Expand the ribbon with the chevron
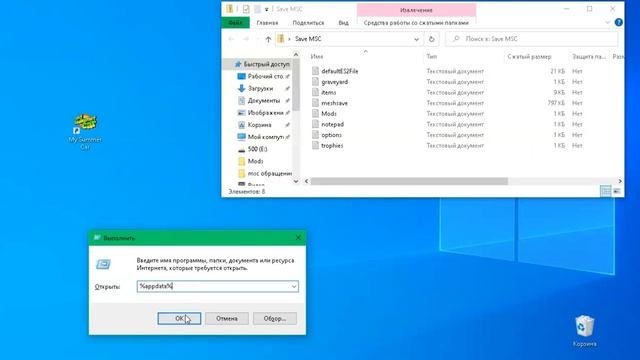This screenshot has width=640, height=360. coord(607,23)
